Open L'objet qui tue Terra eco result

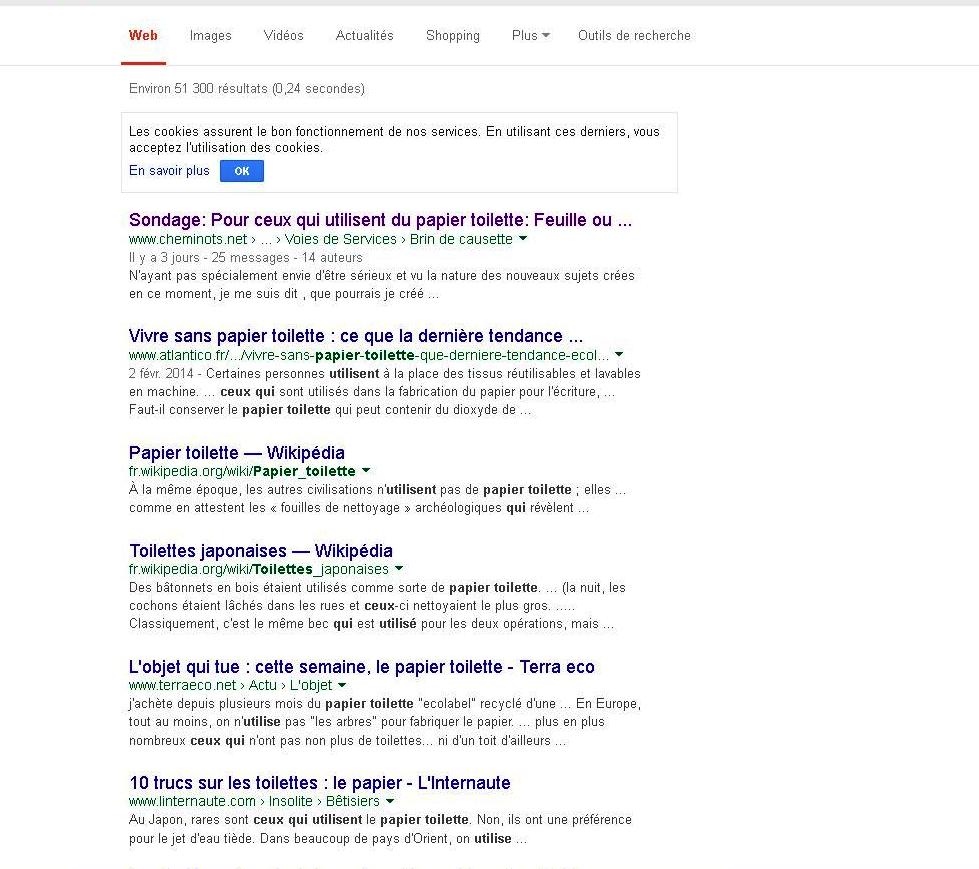pos(361,667)
